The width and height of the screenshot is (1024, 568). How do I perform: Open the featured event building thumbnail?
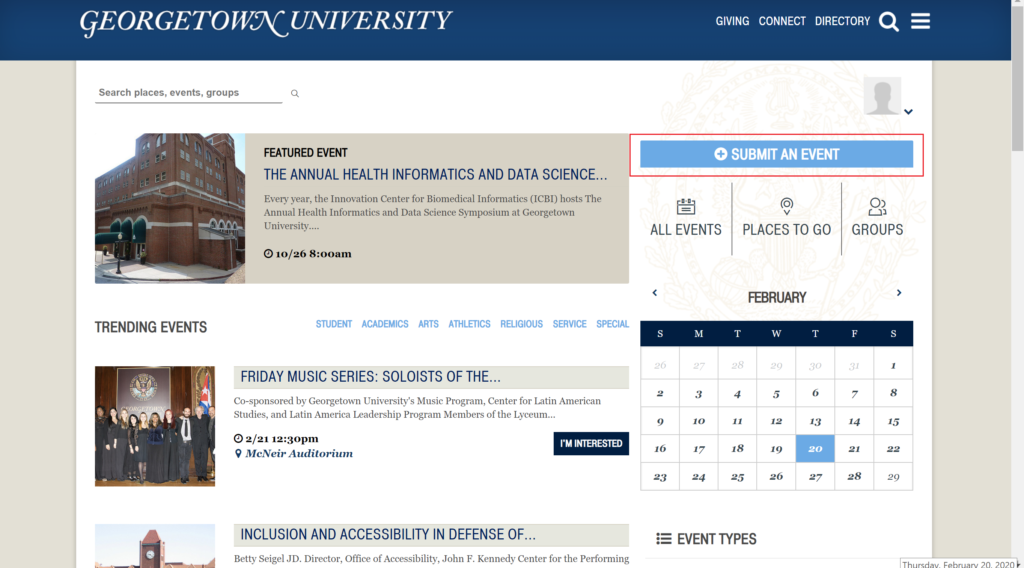point(170,208)
